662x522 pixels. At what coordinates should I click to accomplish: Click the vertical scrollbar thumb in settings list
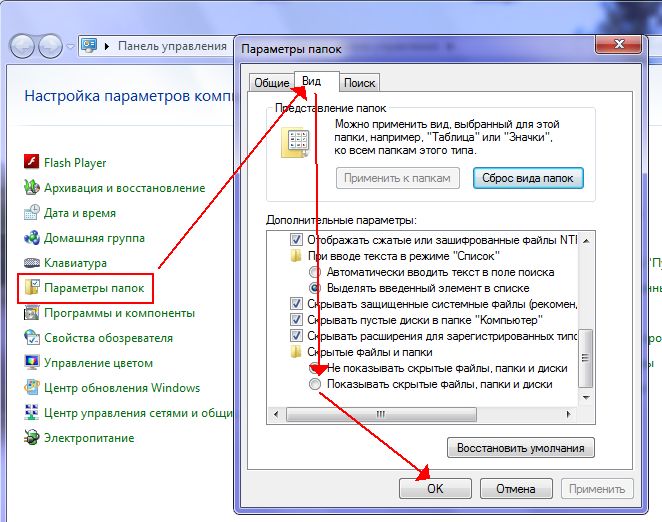click(x=586, y=358)
